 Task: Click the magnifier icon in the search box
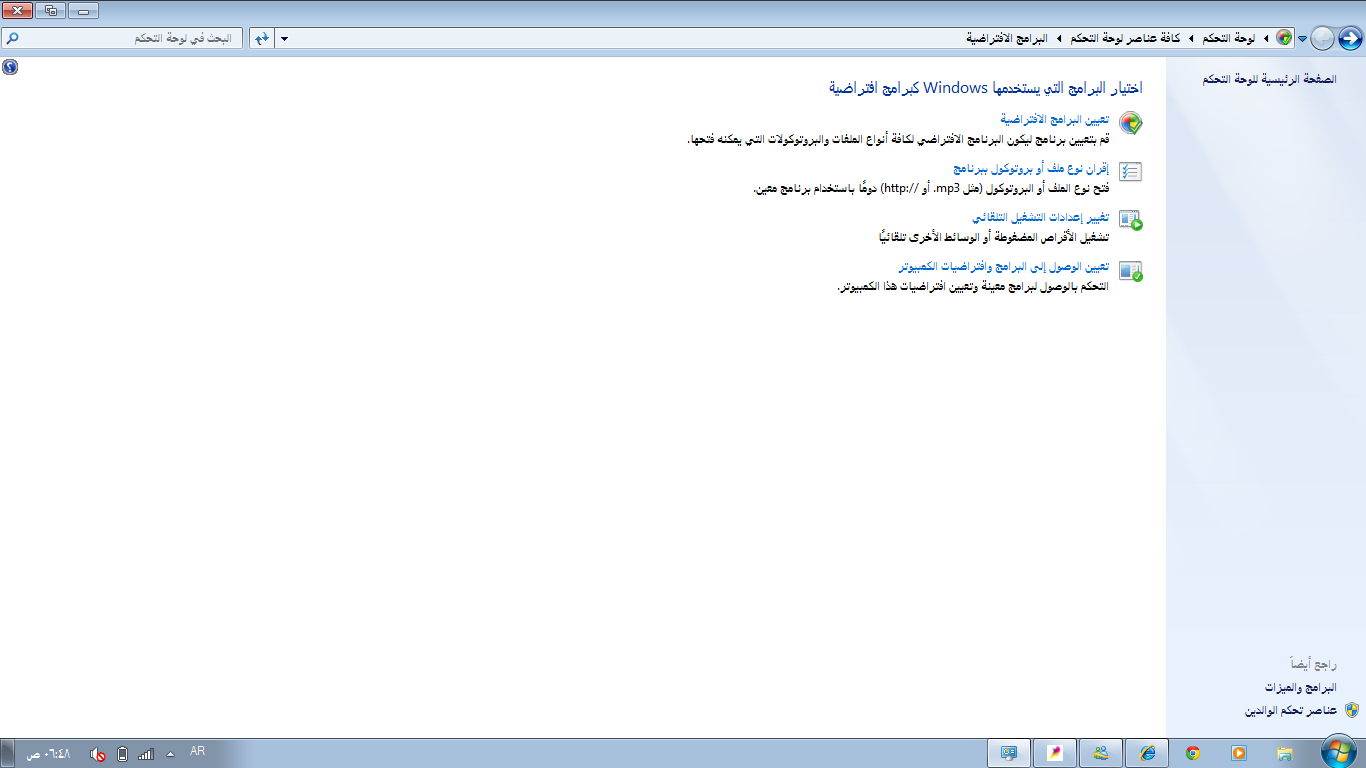pos(11,38)
